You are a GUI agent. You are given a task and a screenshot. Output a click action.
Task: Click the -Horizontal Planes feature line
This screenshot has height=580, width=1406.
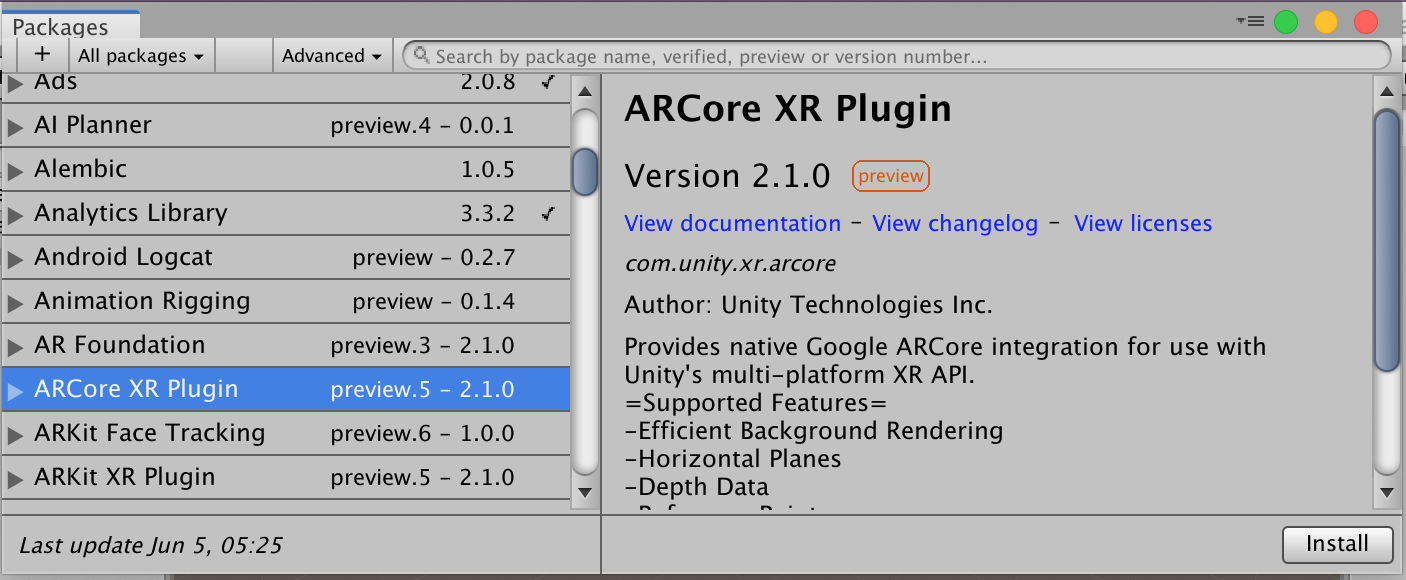pyautogui.click(x=733, y=459)
